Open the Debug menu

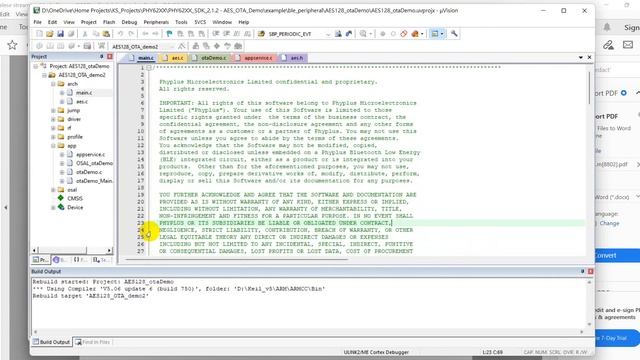click(129, 22)
